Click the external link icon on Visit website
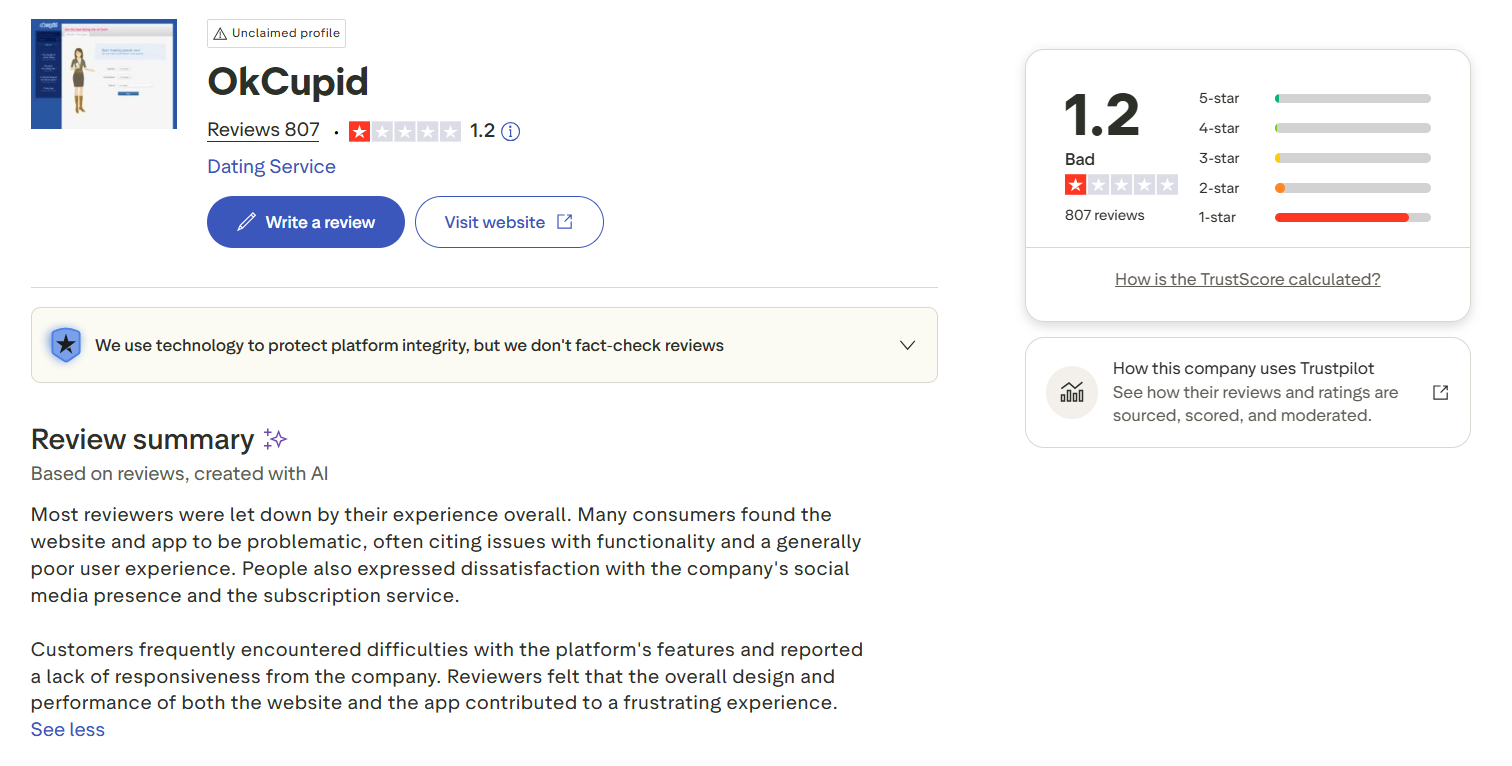 tap(565, 222)
